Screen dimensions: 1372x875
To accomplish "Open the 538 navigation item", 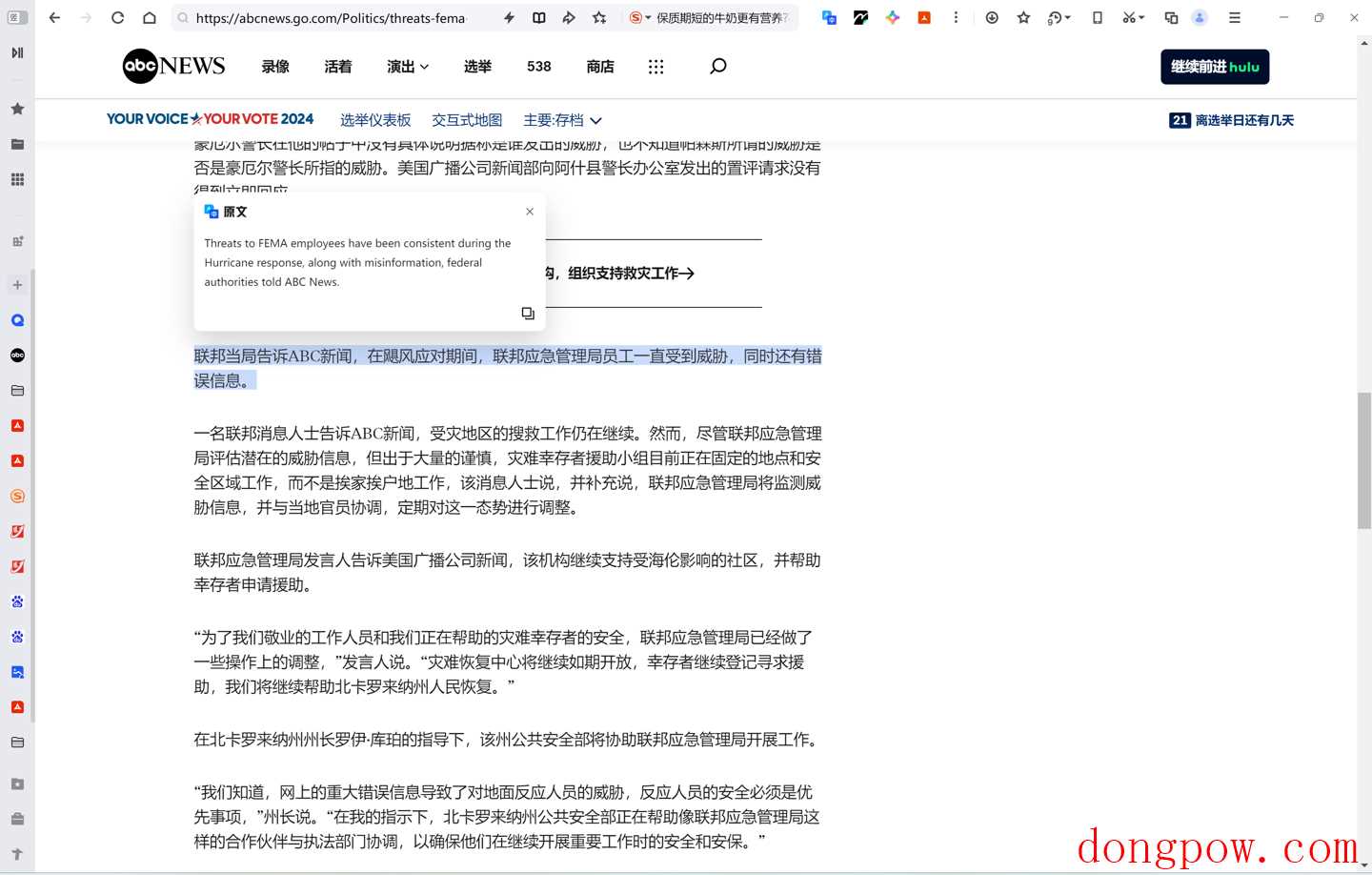I will pyautogui.click(x=539, y=67).
